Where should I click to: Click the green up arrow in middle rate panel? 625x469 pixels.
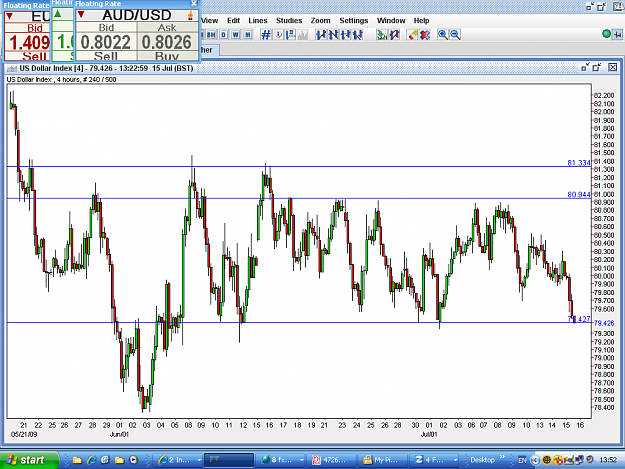(x=58, y=14)
